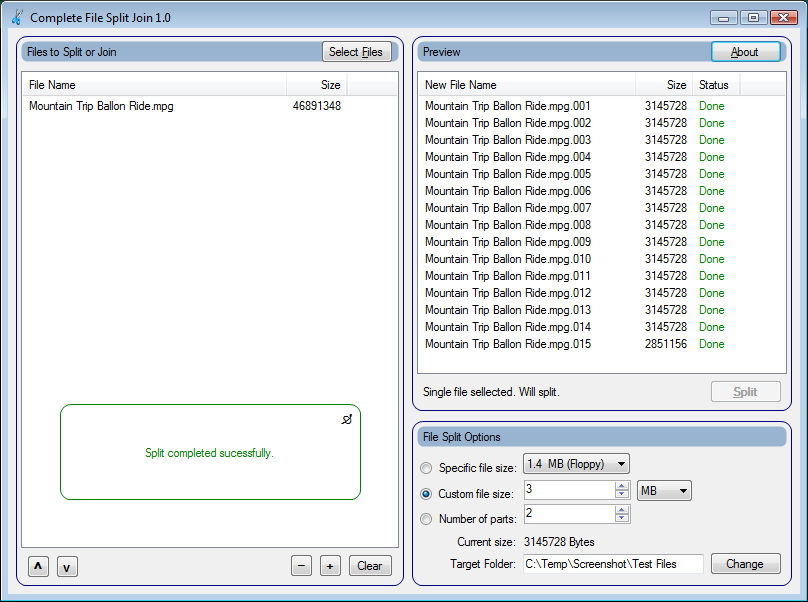Click the Done status of .015 file
Screen dimensions: 808x602
[x=712, y=344]
